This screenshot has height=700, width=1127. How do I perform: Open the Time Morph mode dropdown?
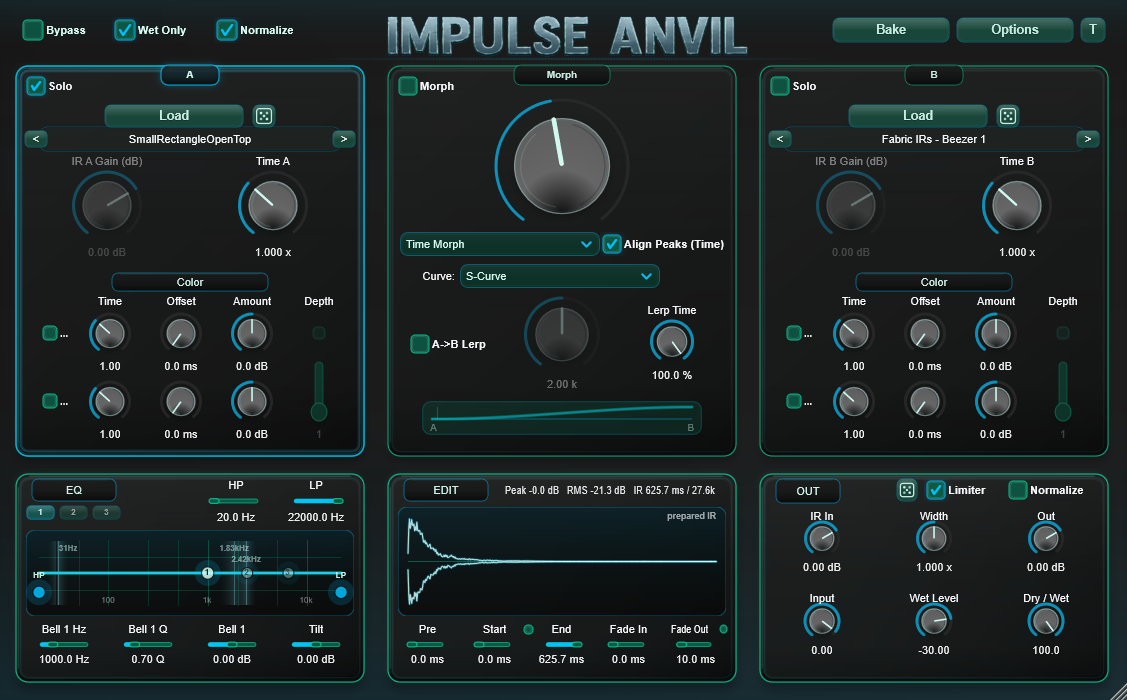(500, 244)
